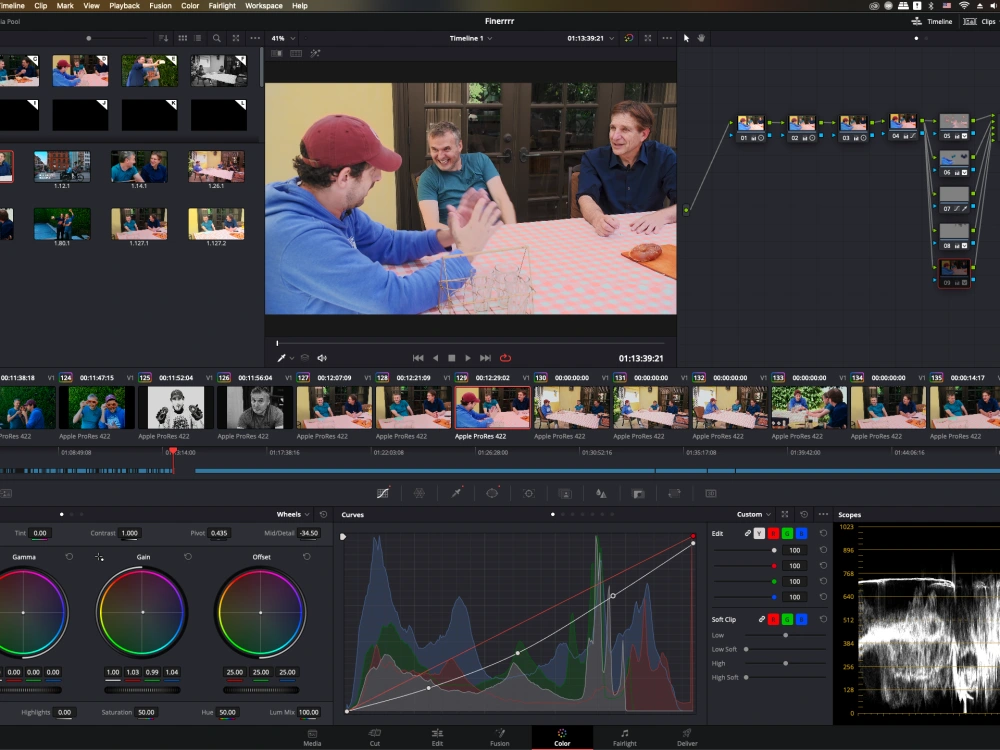The width and height of the screenshot is (1000, 750).
Task: Play the clip forward in viewer
Action: point(468,358)
